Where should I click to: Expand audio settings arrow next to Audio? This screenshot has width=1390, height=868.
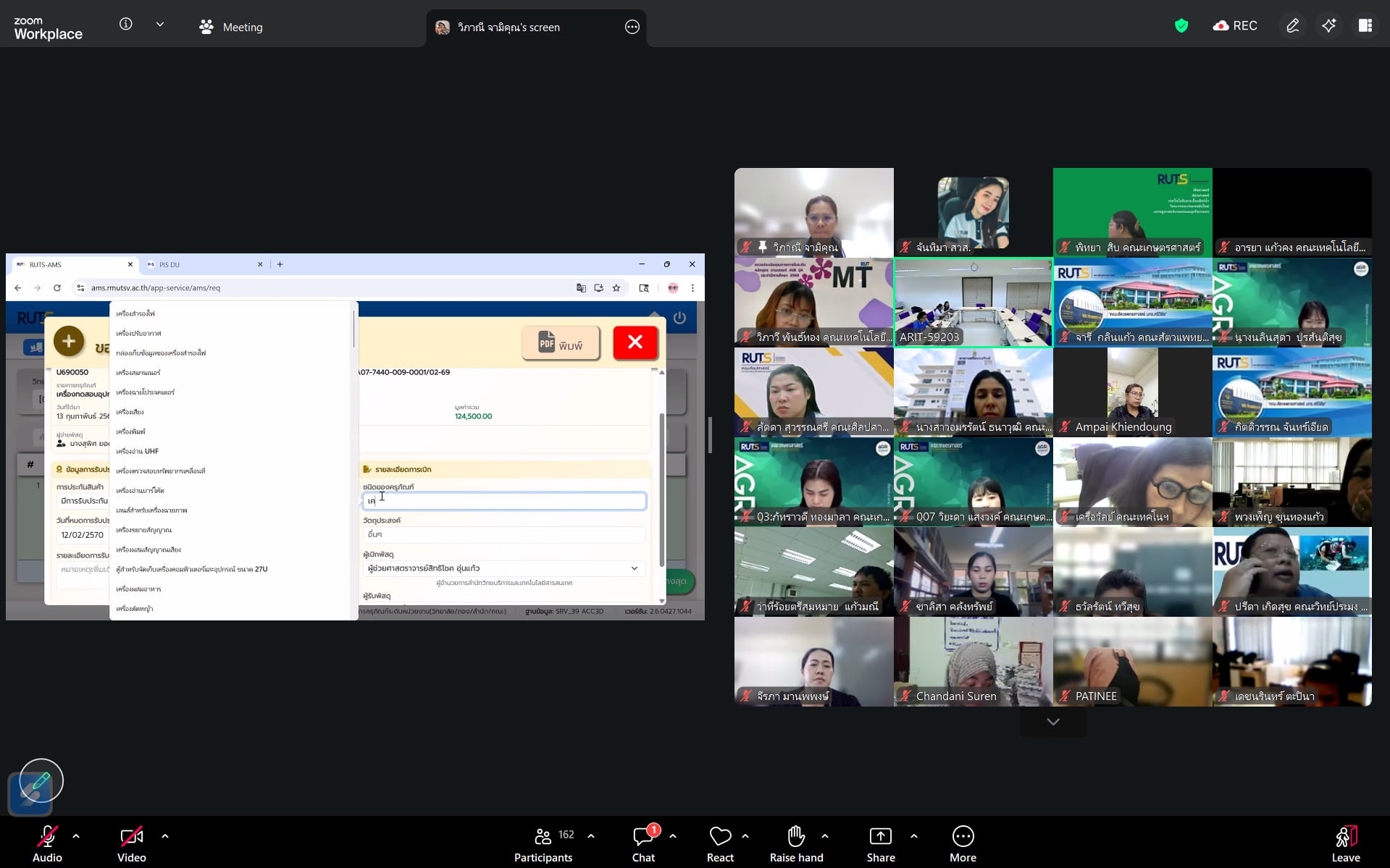pyautogui.click(x=76, y=836)
